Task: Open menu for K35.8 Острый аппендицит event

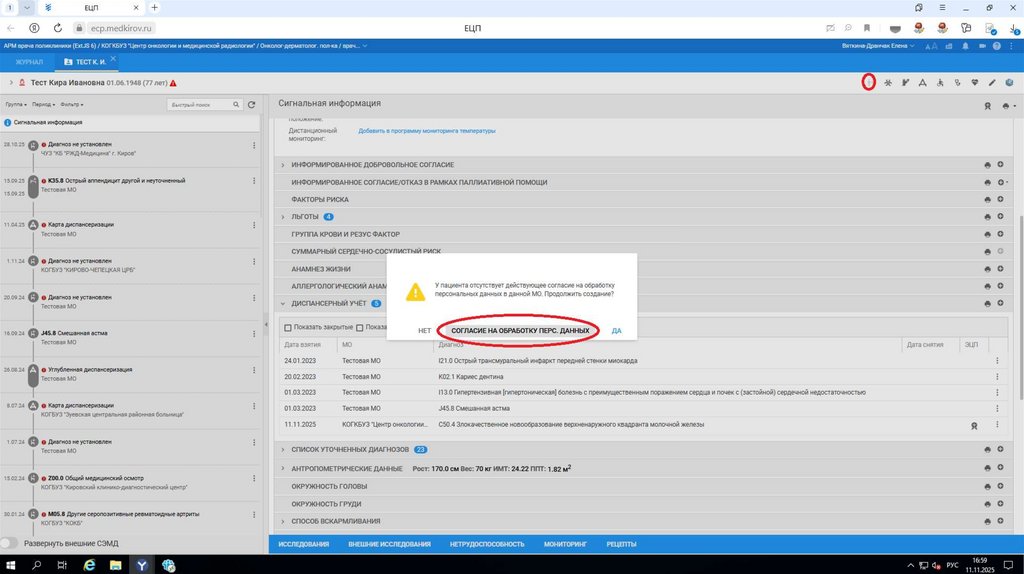Action: (254, 181)
